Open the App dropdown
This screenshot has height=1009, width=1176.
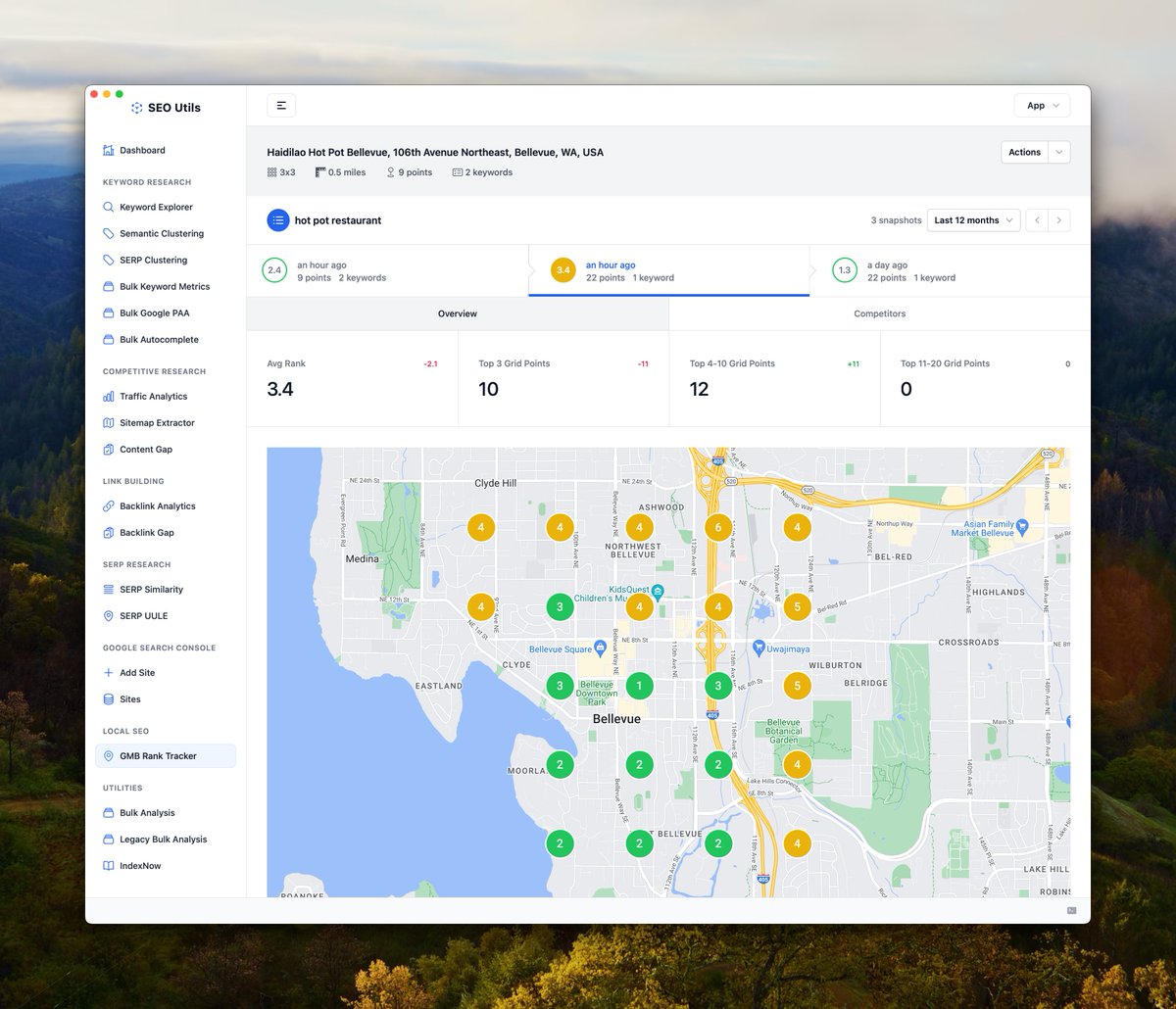(x=1042, y=106)
